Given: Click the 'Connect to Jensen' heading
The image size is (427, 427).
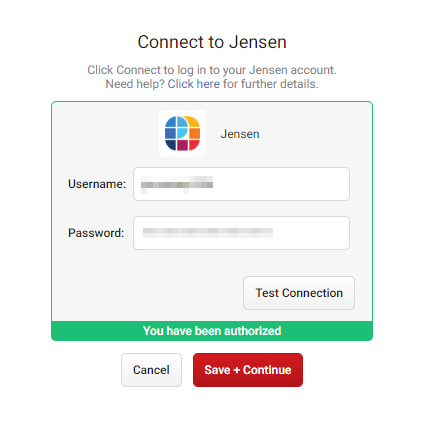Looking at the screenshot, I should [x=212, y=42].
